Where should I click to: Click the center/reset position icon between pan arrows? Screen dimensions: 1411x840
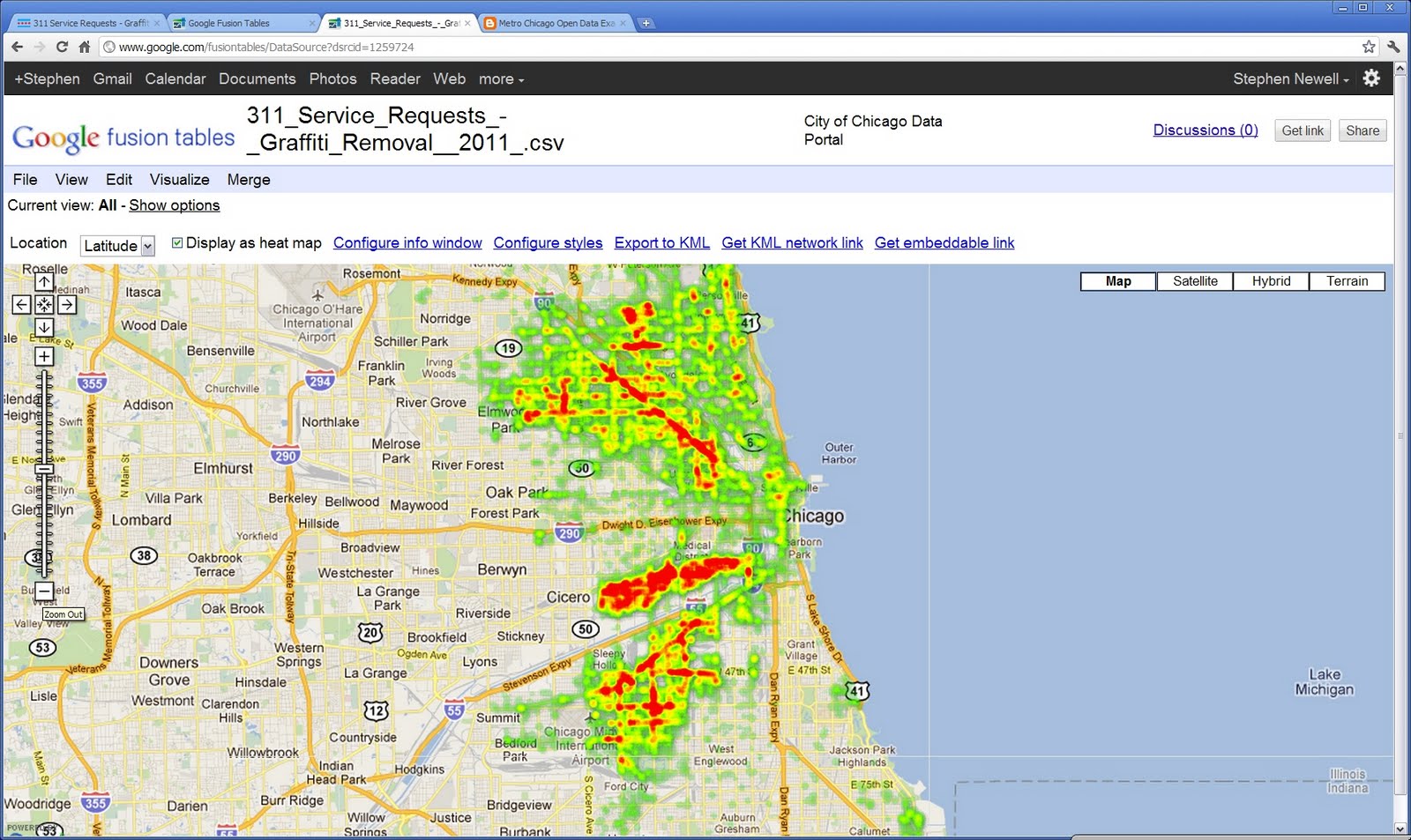tap(43, 304)
